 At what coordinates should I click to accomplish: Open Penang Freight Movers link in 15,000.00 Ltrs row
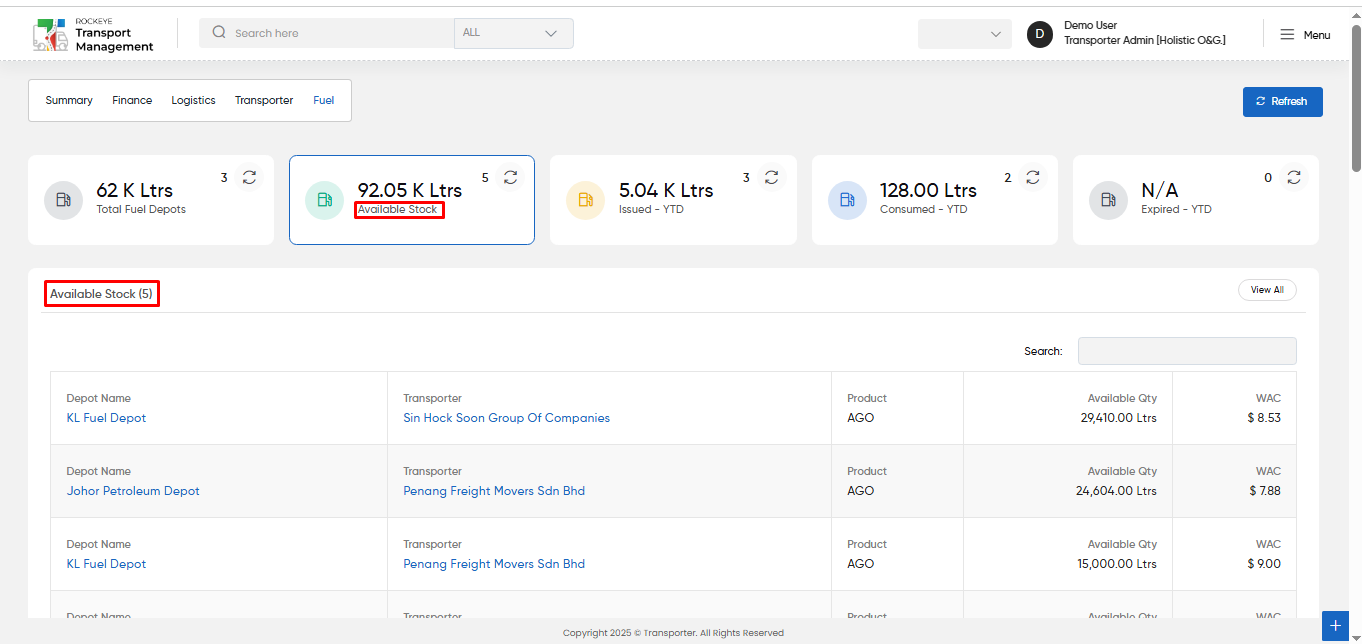[x=494, y=564]
